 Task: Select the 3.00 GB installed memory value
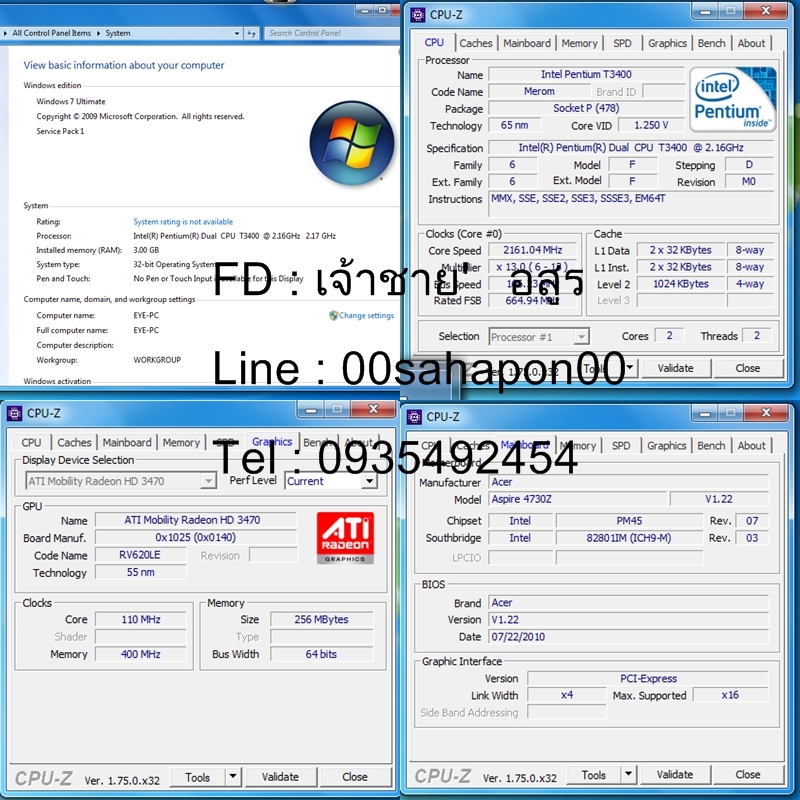click(146, 250)
